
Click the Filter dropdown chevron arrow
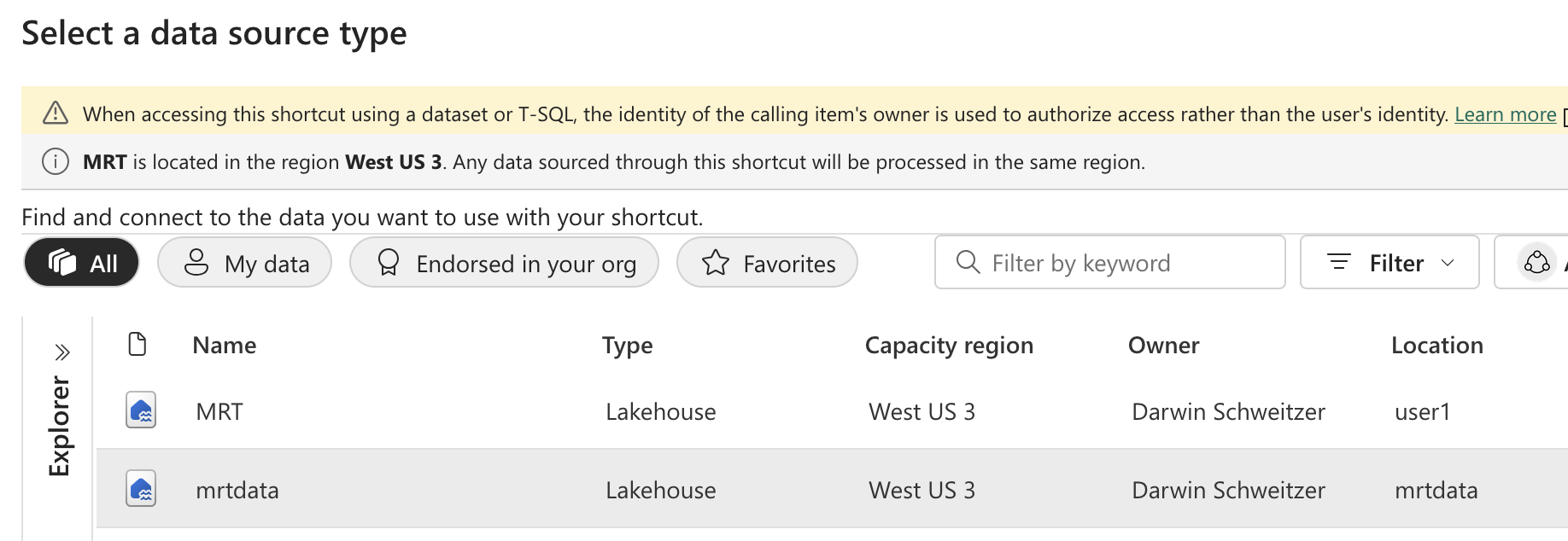click(1448, 263)
